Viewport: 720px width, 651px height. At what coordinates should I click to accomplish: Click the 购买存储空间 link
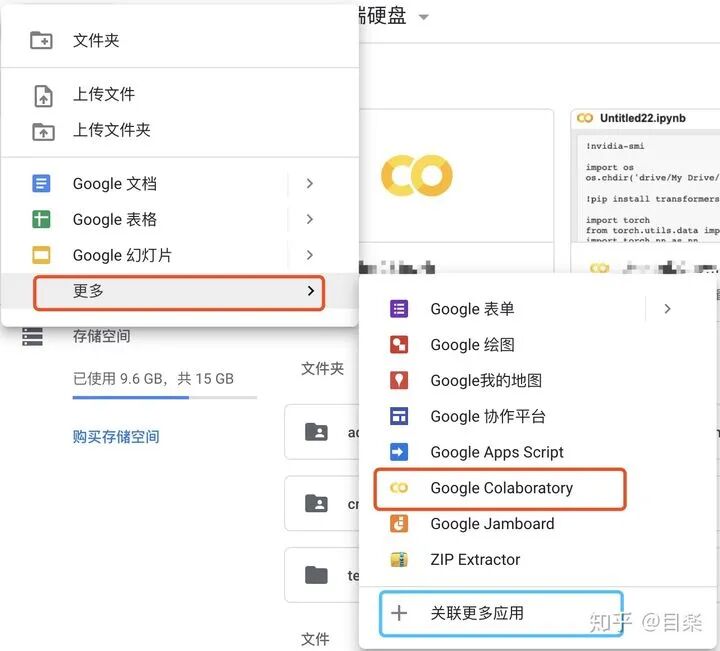[116, 437]
